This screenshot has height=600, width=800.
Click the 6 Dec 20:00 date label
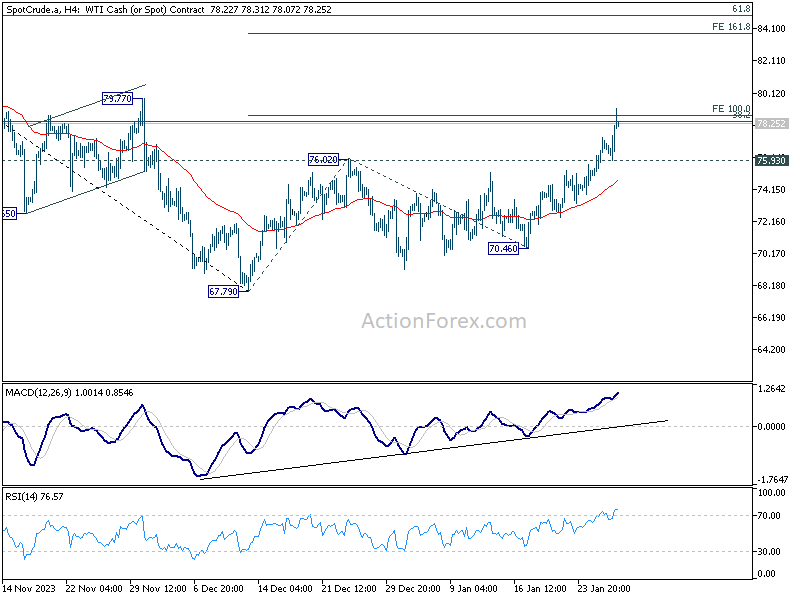pos(219,588)
